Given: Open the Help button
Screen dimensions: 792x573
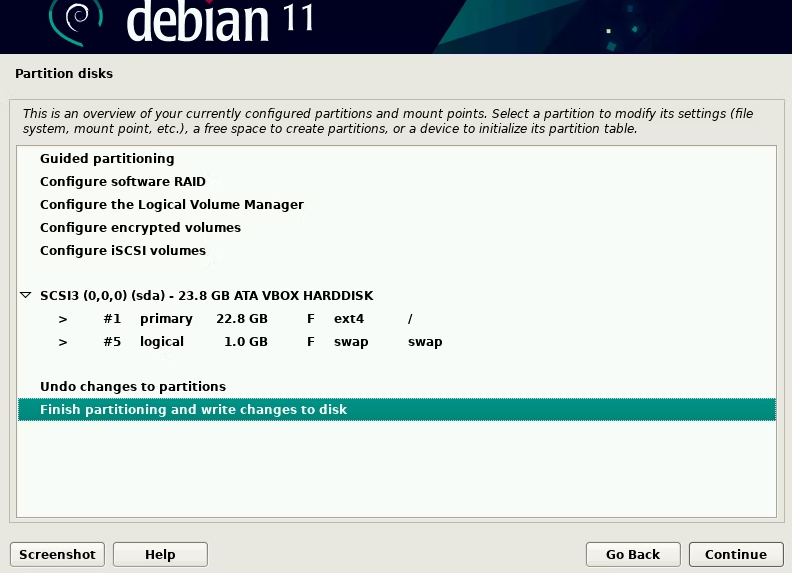Looking at the screenshot, I should point(160,554).
